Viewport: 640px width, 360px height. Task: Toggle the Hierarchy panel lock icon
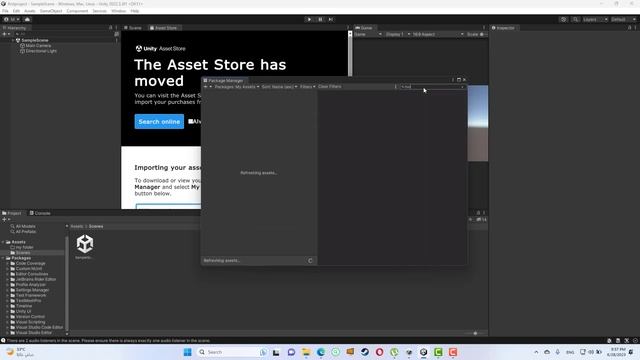click(x=111, y=28)
